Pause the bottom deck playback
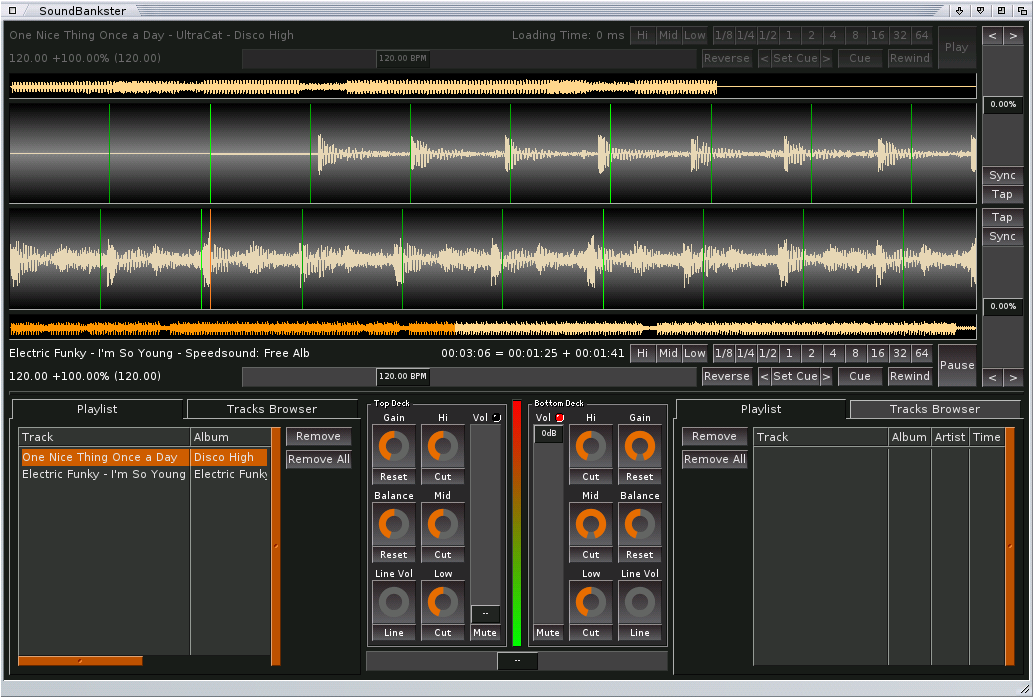The image size is (1033, 697). pyautogui.click(x=956, y=365)
